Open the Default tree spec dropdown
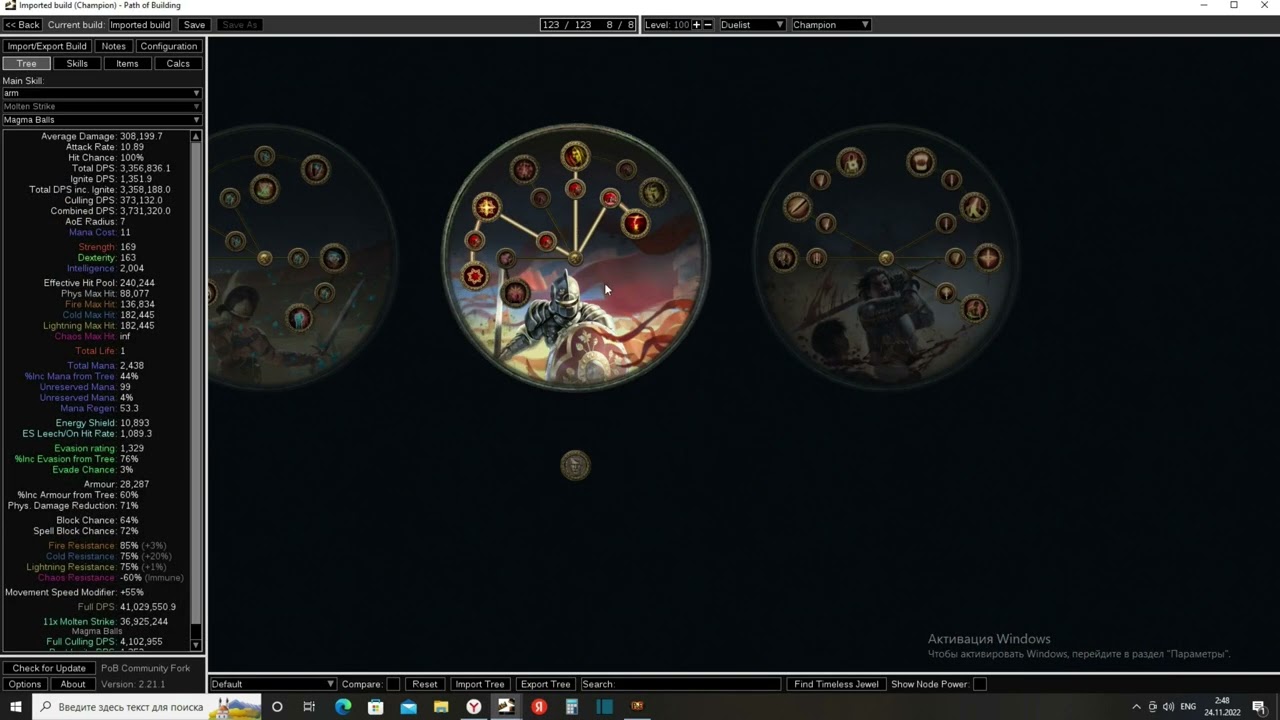The height and width of the screenshot is (720, 1280). click(x=272, y=684)
